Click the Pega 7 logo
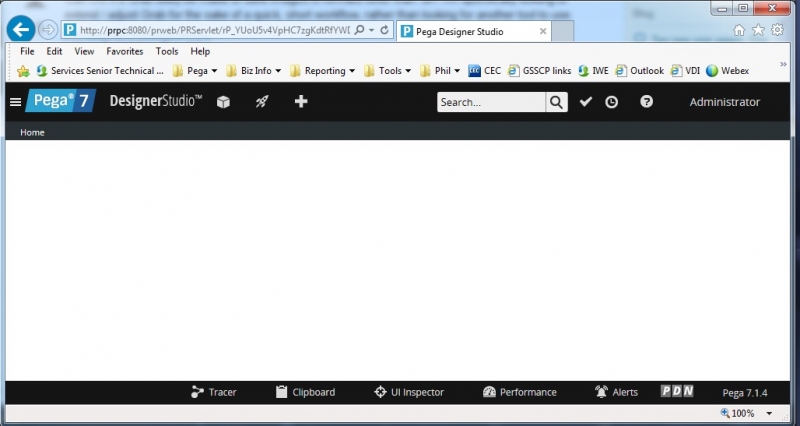The height and width of the screenshot is (426, 800). [x=61, y=101]
